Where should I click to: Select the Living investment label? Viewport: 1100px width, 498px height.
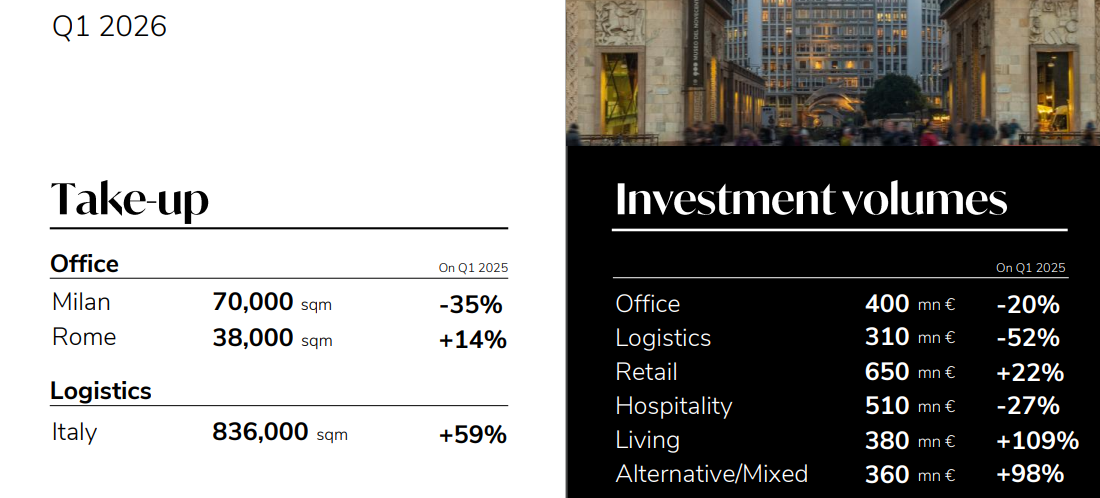pos(647,440)
